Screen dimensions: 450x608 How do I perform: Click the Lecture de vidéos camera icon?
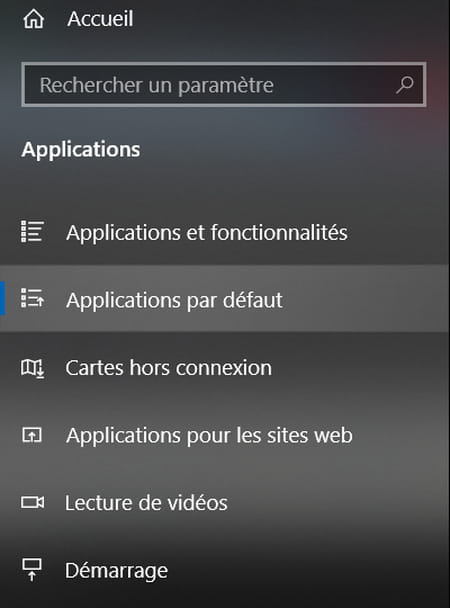click(32, 503)
